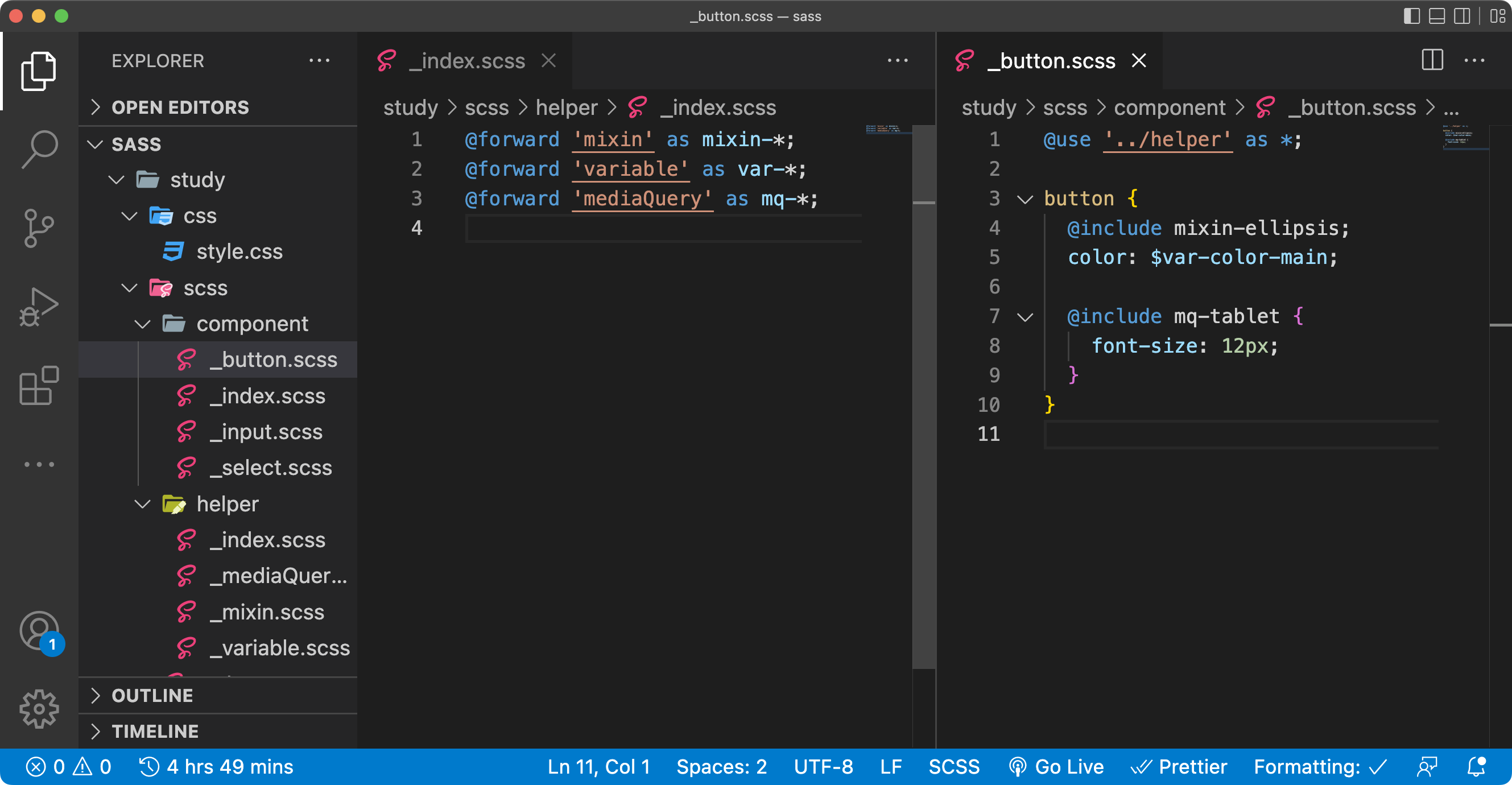This screenshot has width=1512, height=785.
Task: Open the Search view in activity bar
Action: 39,149
